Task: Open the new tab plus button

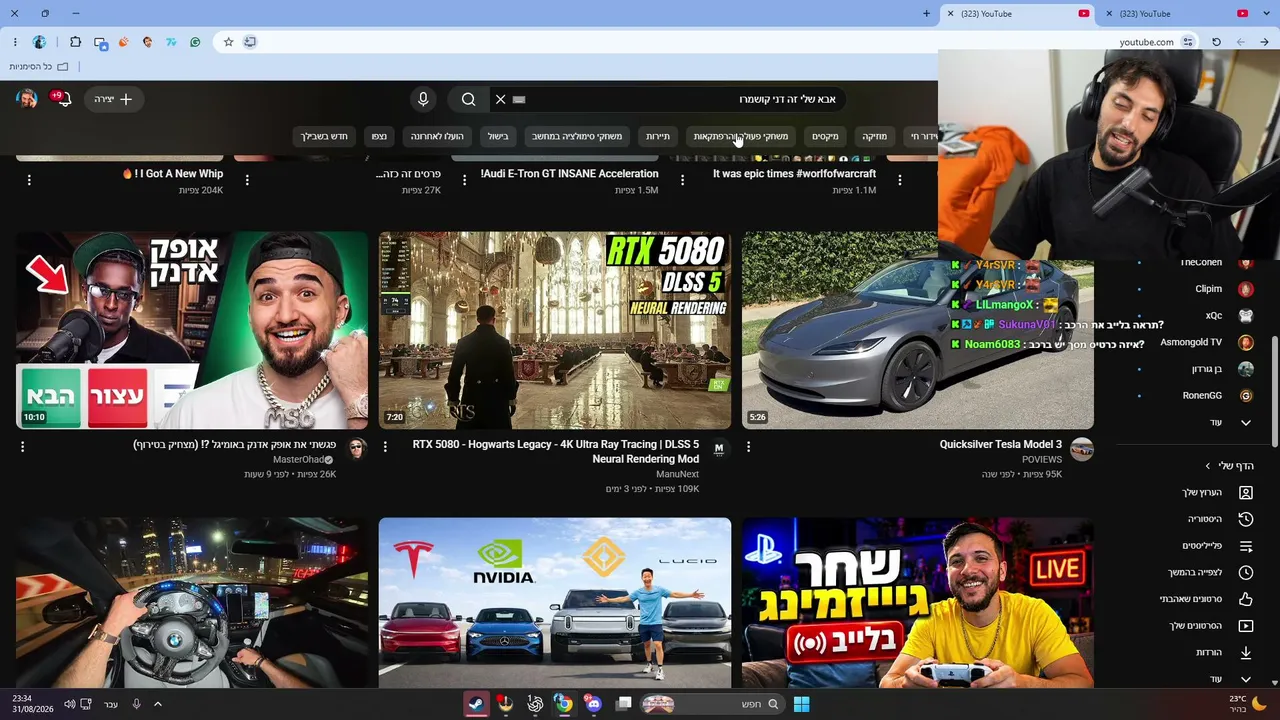Action: tap(926, 14)
